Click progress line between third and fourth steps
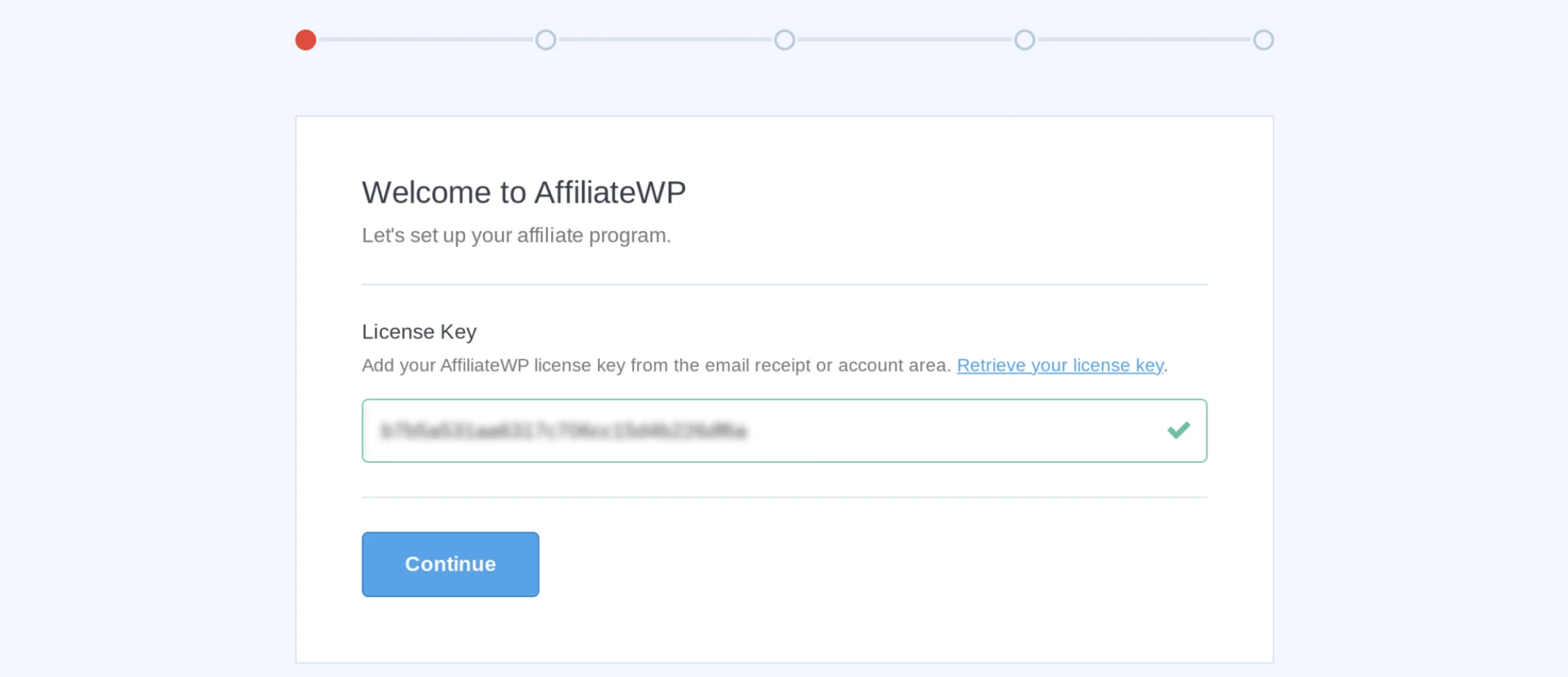 (905, 40)
